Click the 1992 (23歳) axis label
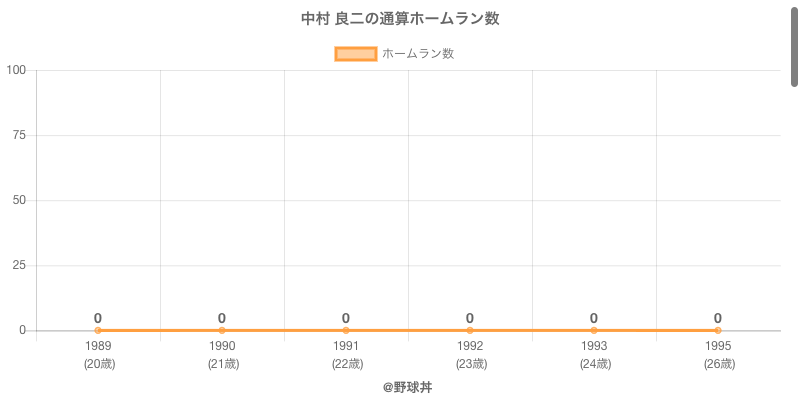Viewport: 800px width, 400px height. [470, 355]
